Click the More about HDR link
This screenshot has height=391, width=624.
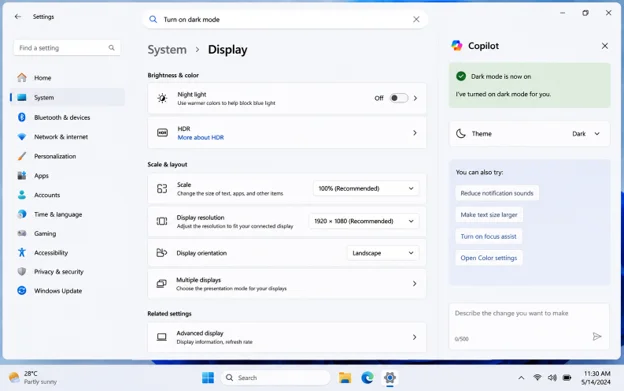(201, 138)
